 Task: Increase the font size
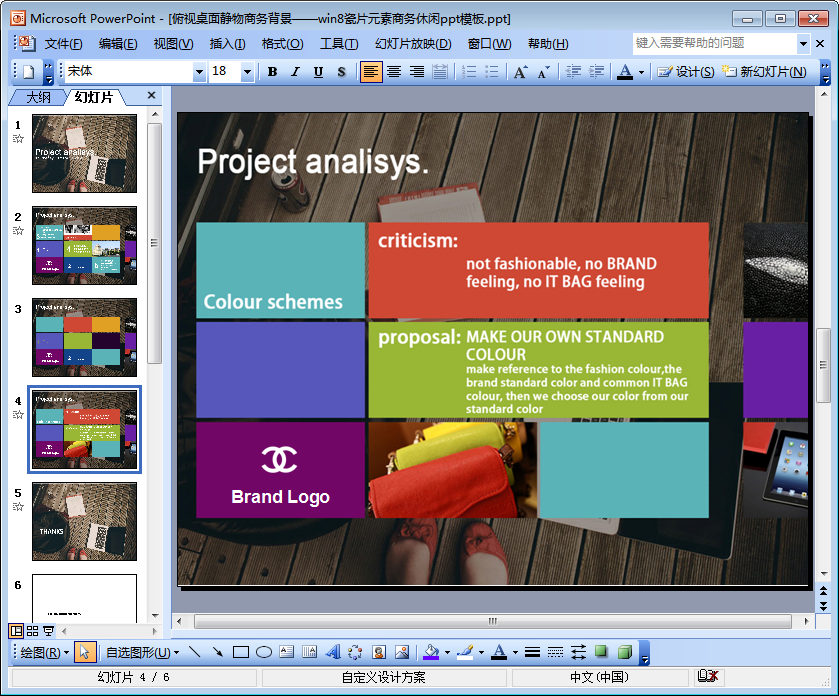(x=521, y=72)
